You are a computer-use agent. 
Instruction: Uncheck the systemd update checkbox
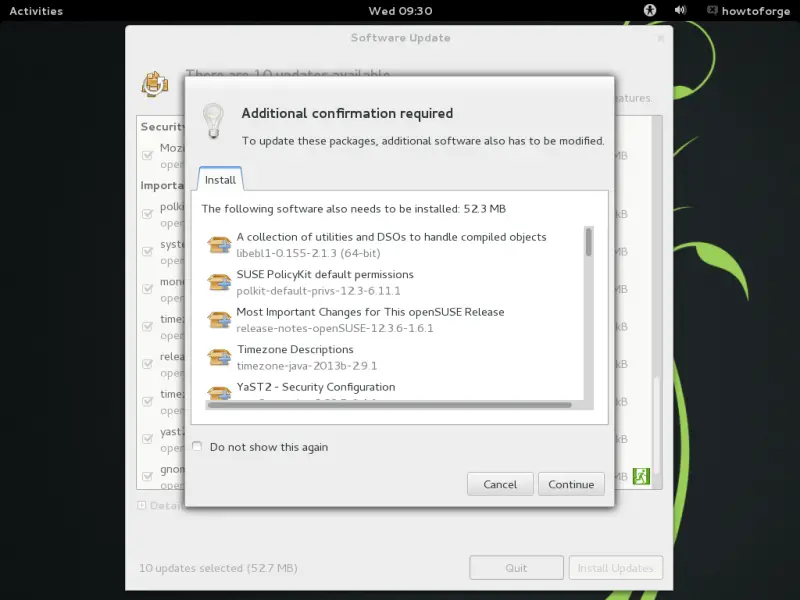[x=147, y=251]
